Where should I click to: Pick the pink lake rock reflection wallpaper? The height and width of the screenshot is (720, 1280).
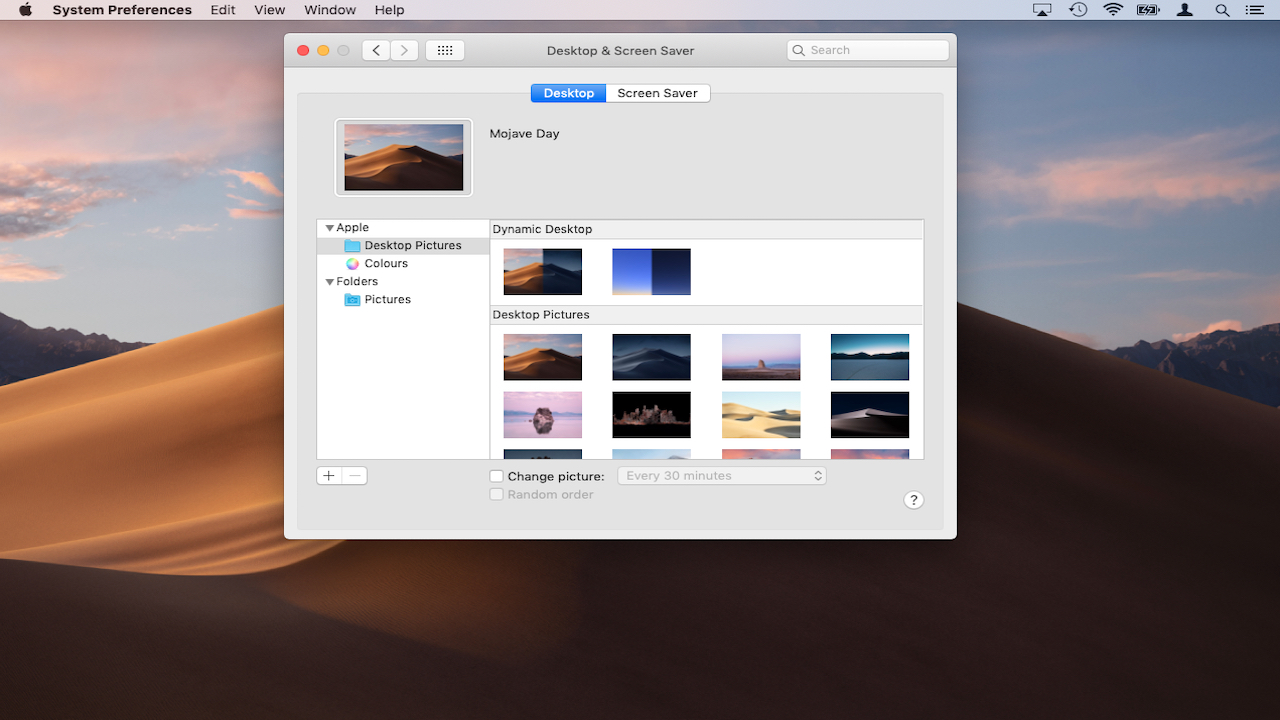[x=543, y=415]
